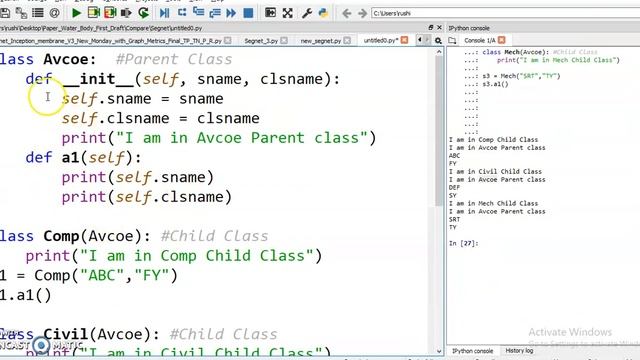Maximize current pane icon

click(x=270, y=13)
